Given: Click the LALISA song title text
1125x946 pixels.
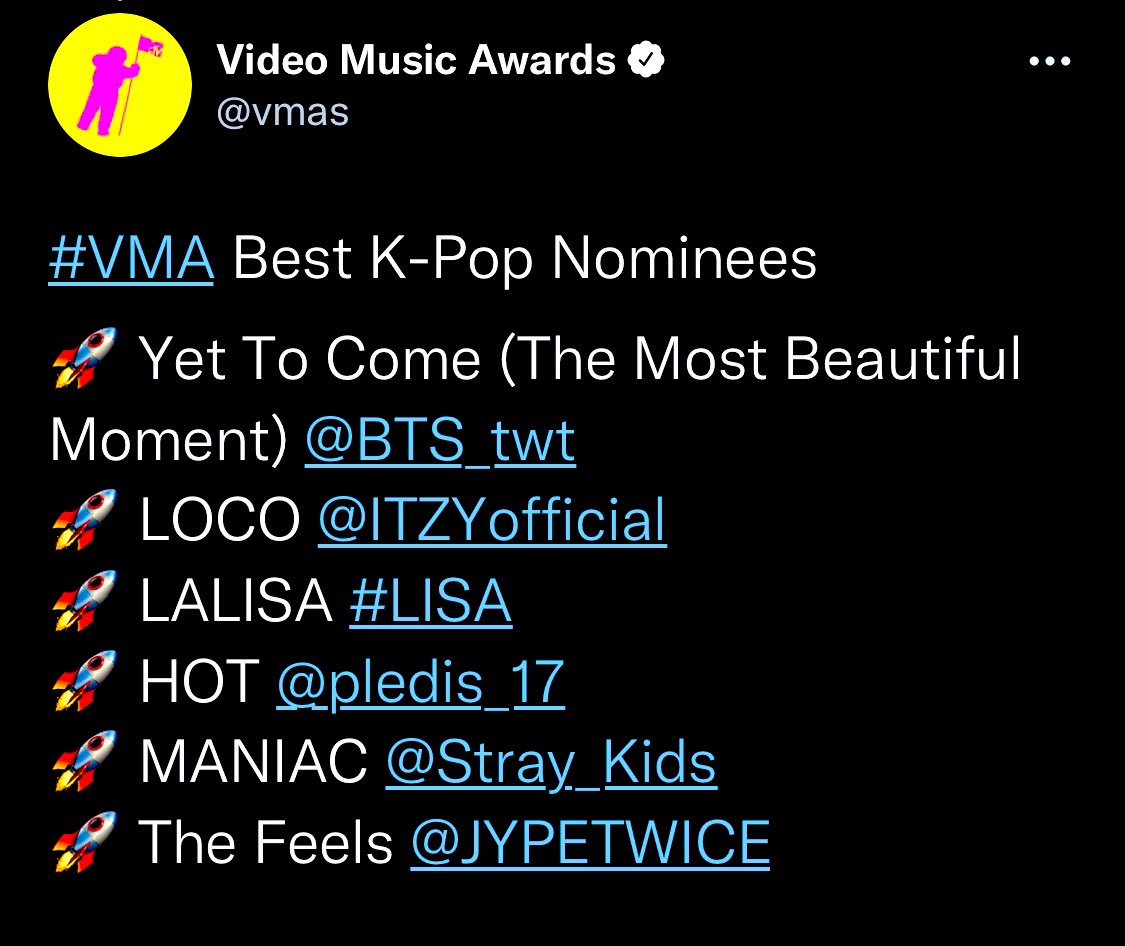Looking at the screenshot, I should point(236,601).
